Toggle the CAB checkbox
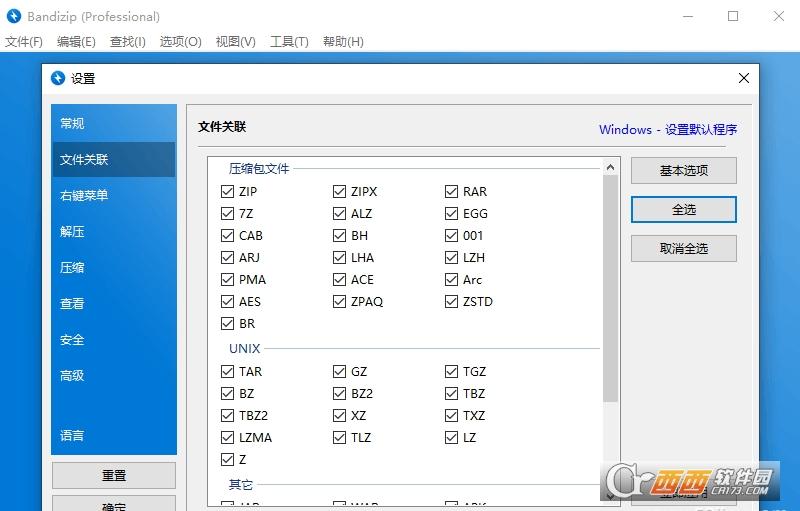 tap(227, 236)
